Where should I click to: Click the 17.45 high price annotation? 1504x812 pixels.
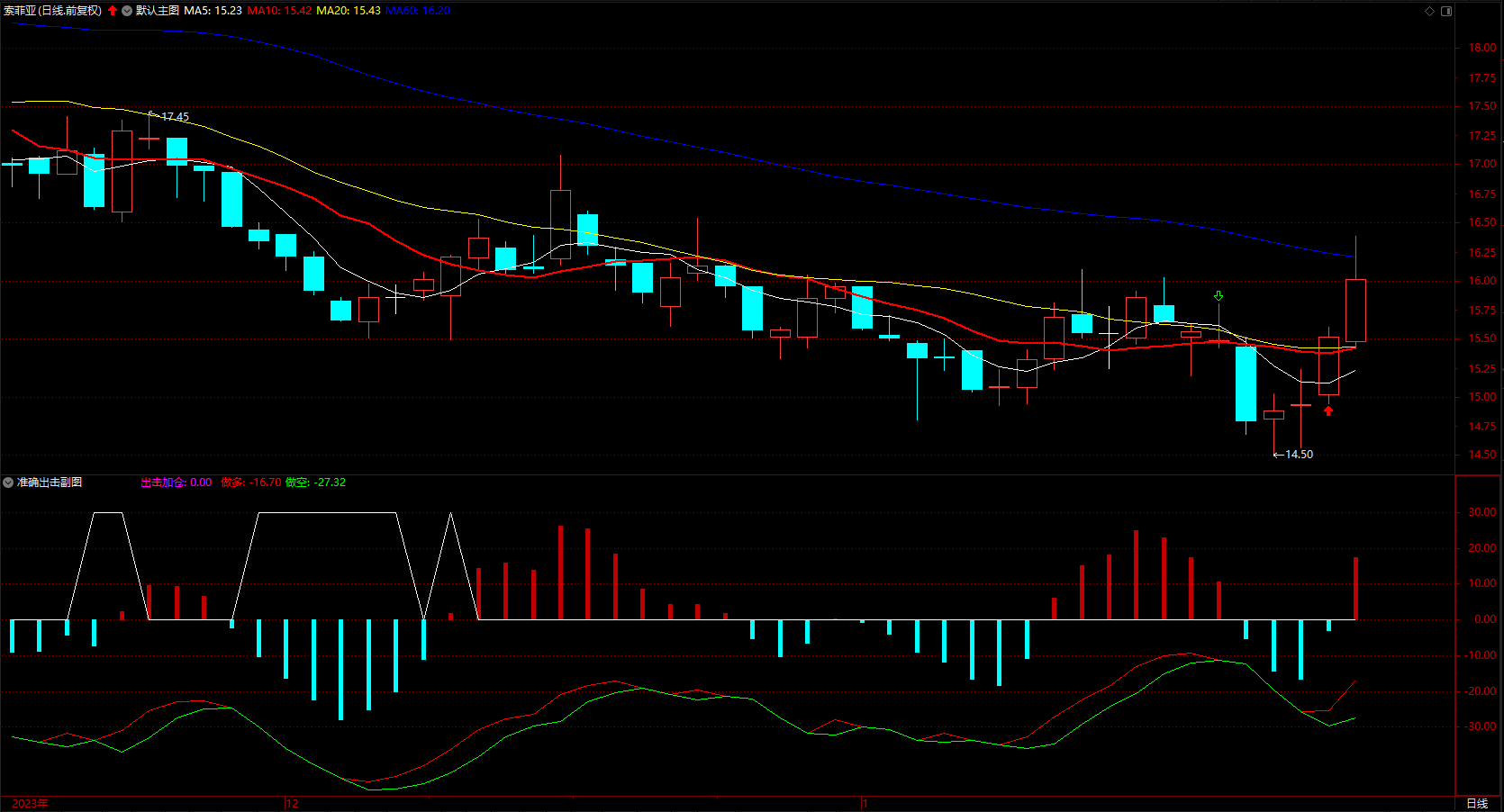176,117
